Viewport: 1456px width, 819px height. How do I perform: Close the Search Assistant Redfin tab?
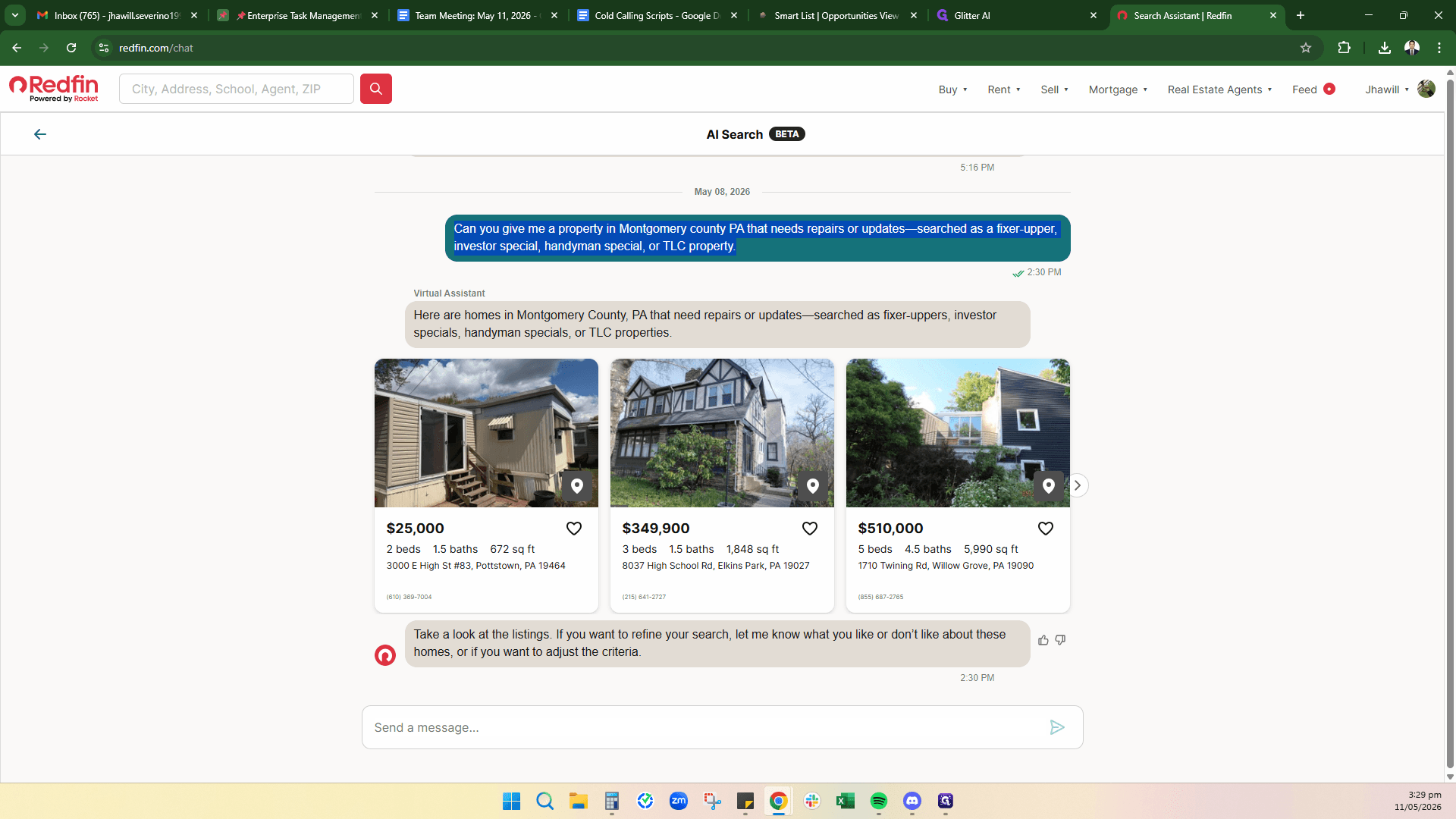[1273, 15]
